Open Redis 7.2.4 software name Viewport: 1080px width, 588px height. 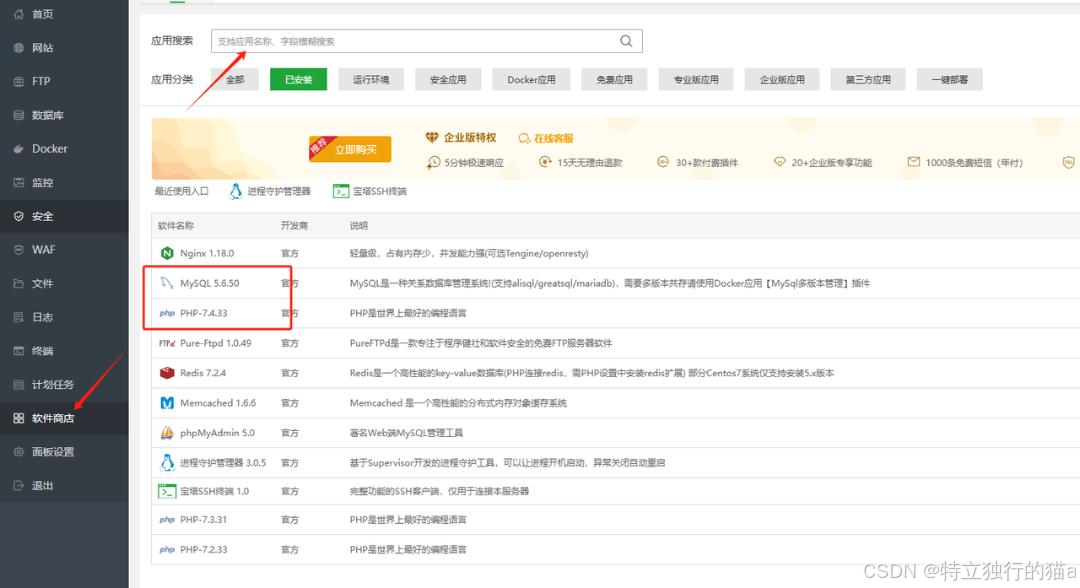coord(202,373)
